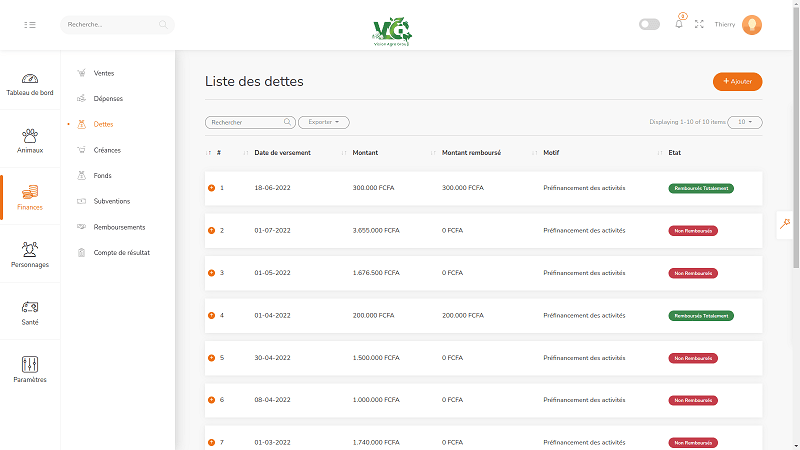Viewport: 800px width, 450px height.
Task: Enter fullscreen mode via expand icon
Action: click(x=699, y=24)
